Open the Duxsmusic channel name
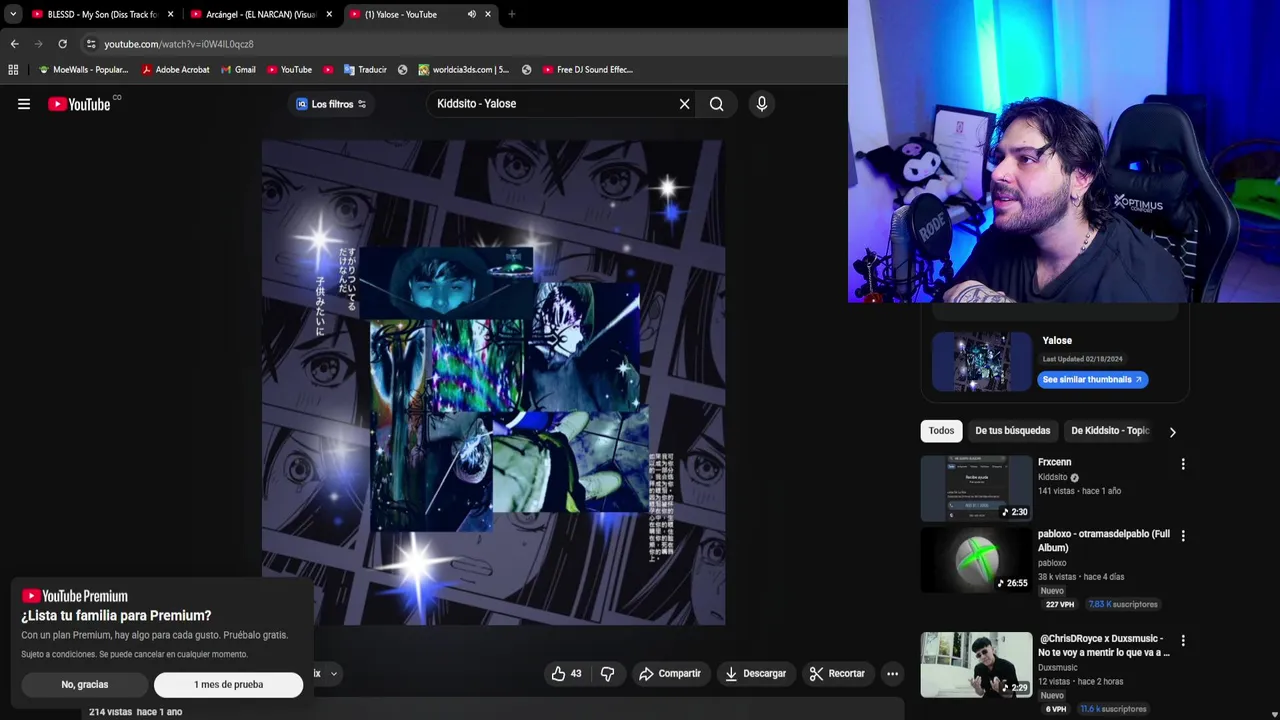 pyautogui.click(x=1058, y=668)
